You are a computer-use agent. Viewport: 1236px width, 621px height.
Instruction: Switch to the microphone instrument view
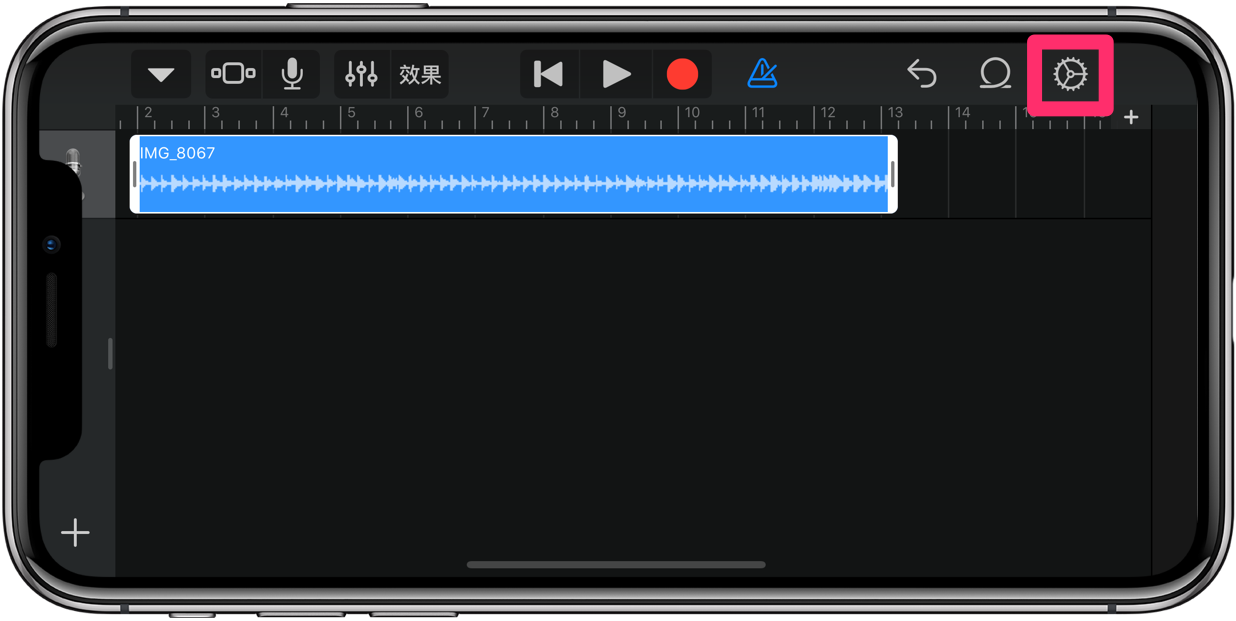pyautogui.click(x=292, y=74)
